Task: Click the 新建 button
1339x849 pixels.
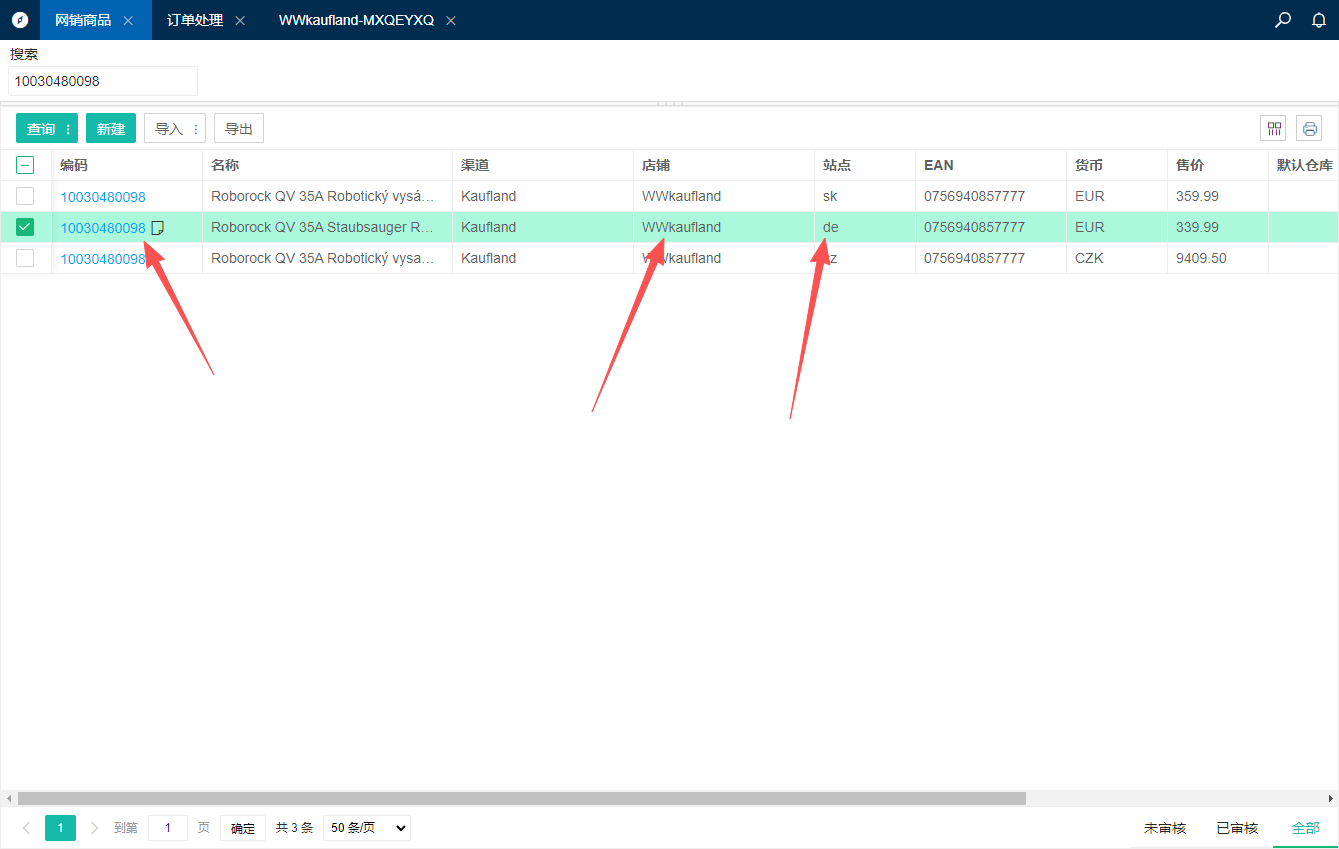Action: coord(111,129)
